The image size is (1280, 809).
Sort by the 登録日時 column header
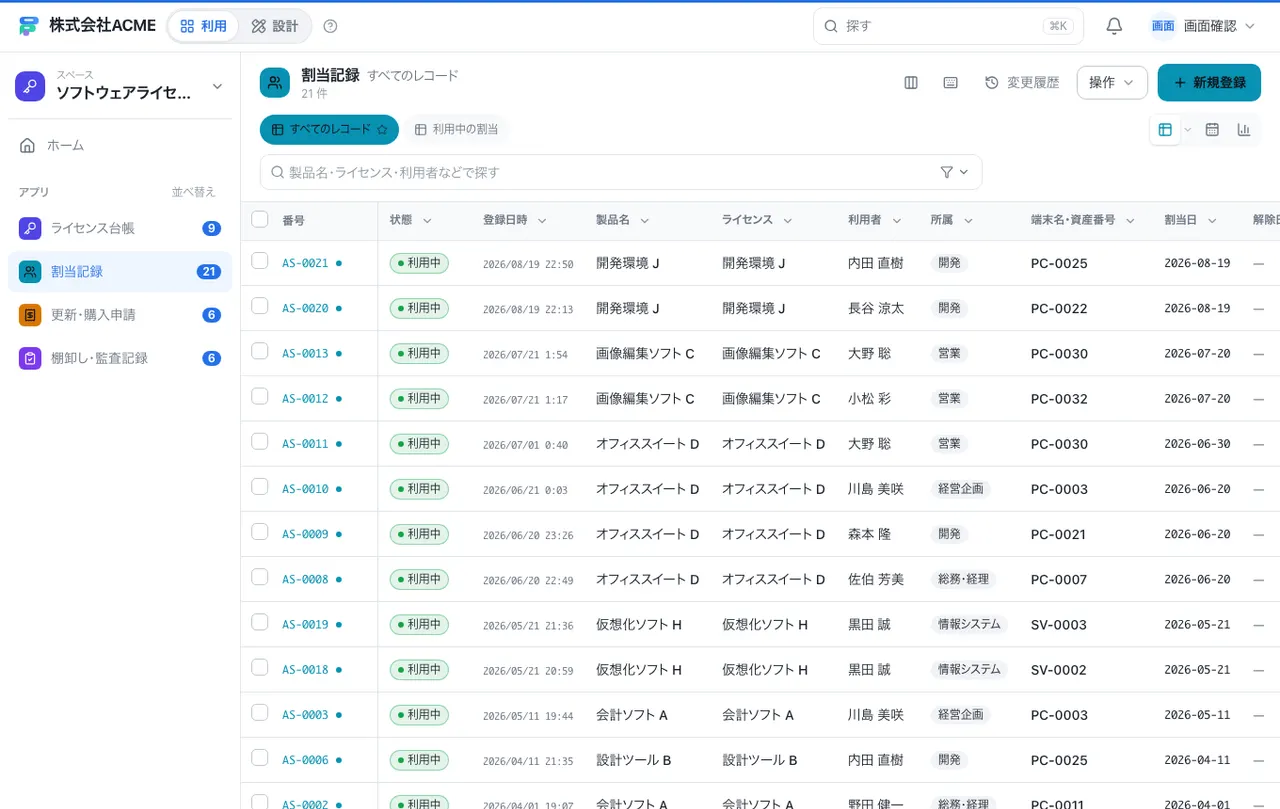[505, 220]
